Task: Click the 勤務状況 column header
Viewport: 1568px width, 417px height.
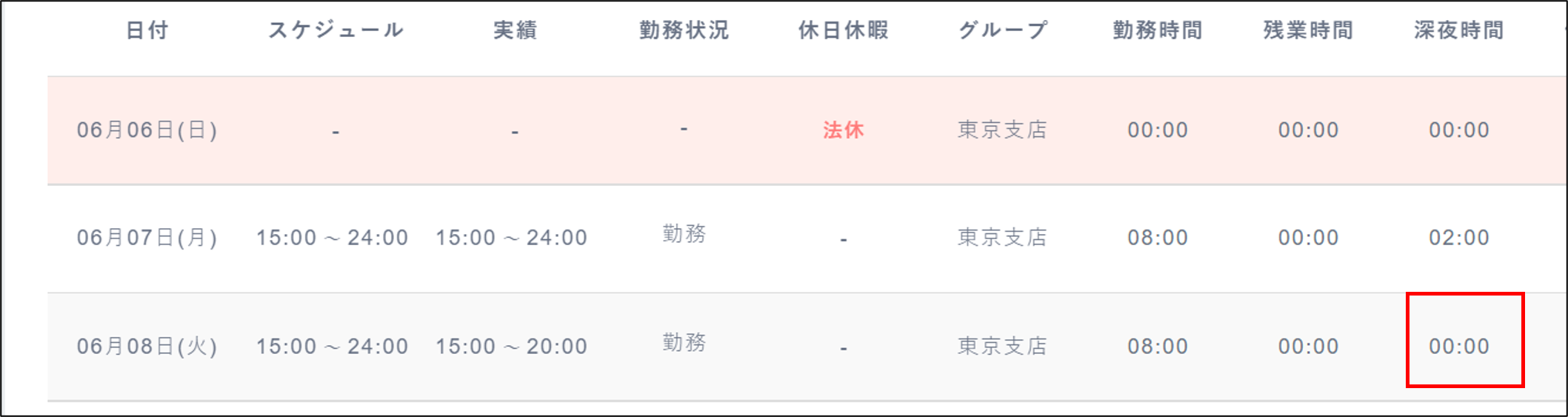Action: [x=684, y=30]
